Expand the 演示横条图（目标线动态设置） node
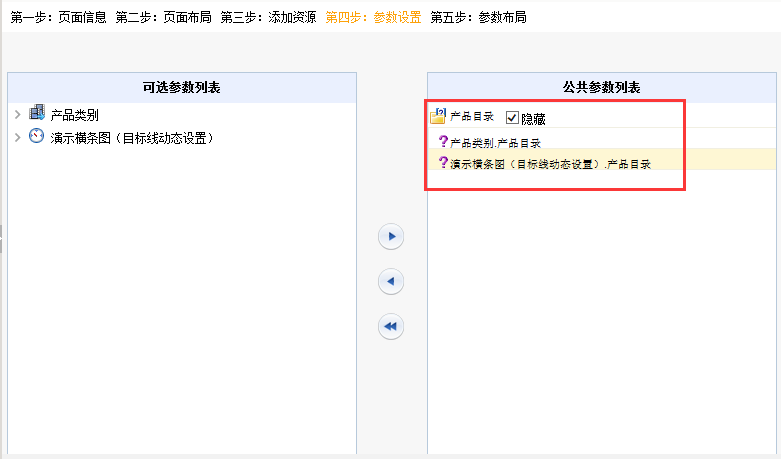This screenshot has height=459, width=781. coord(17,137)
